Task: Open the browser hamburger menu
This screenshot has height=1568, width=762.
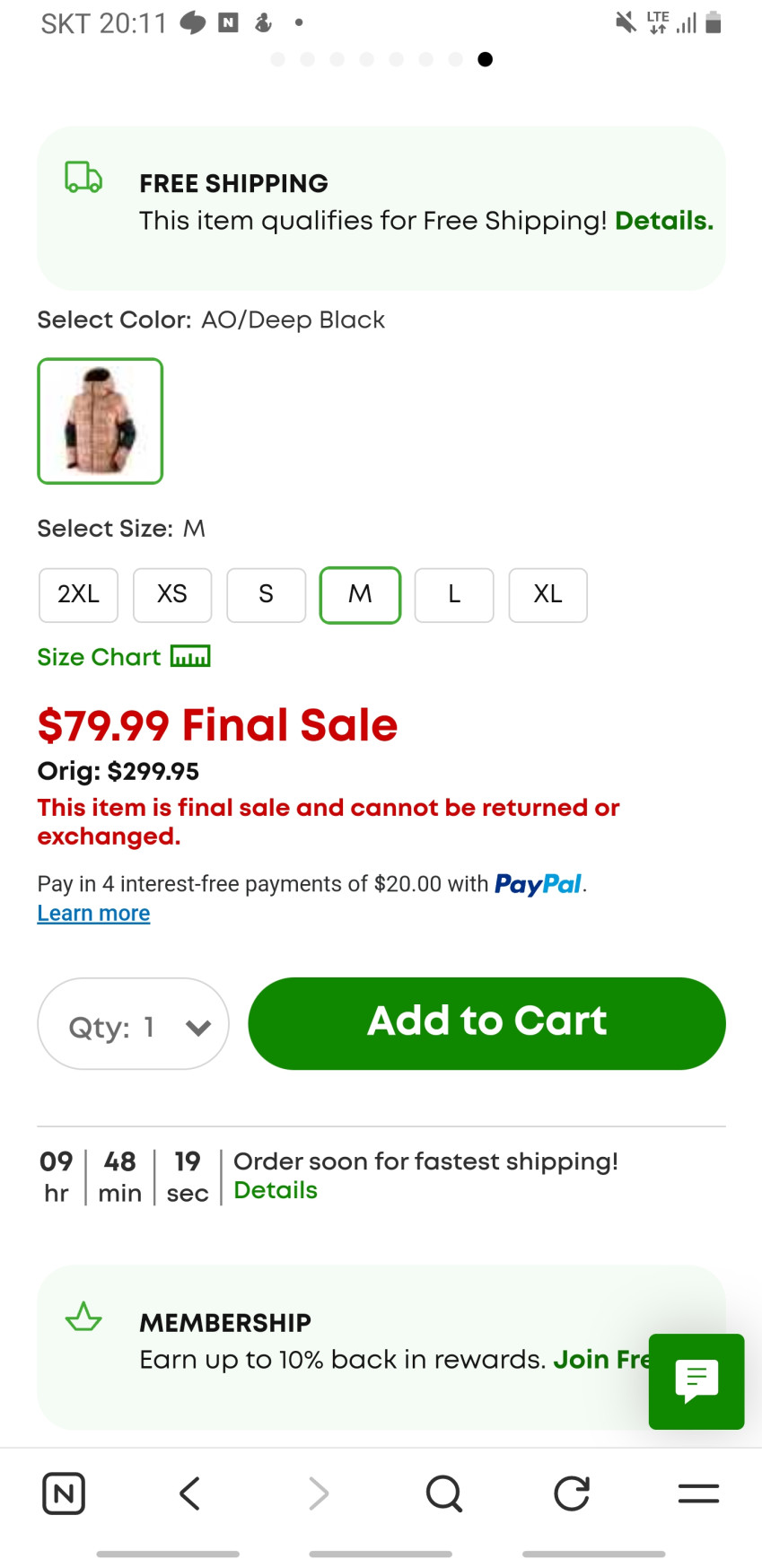Action: click(x=698, y=1494)
